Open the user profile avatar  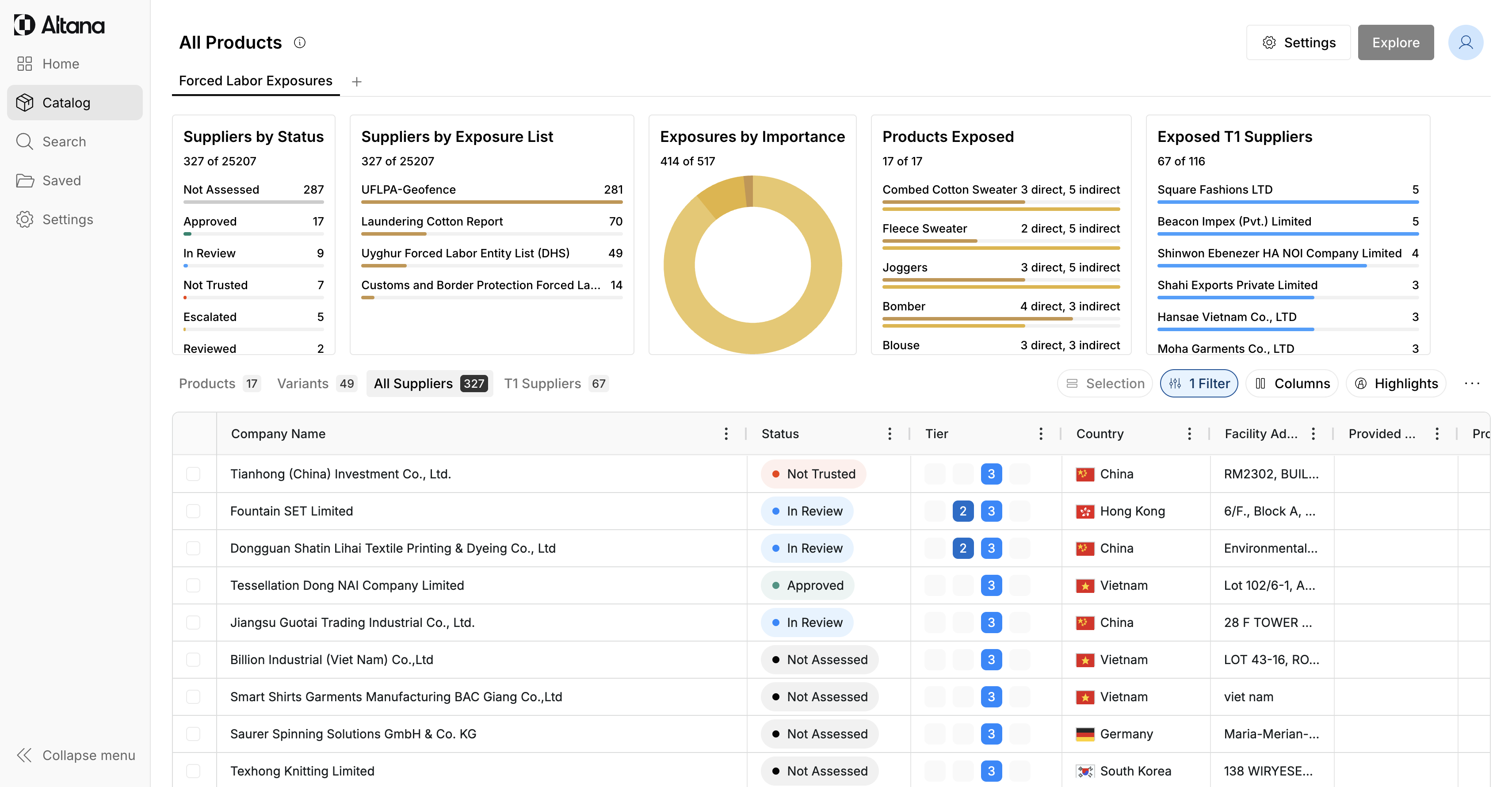[1465, 42]
